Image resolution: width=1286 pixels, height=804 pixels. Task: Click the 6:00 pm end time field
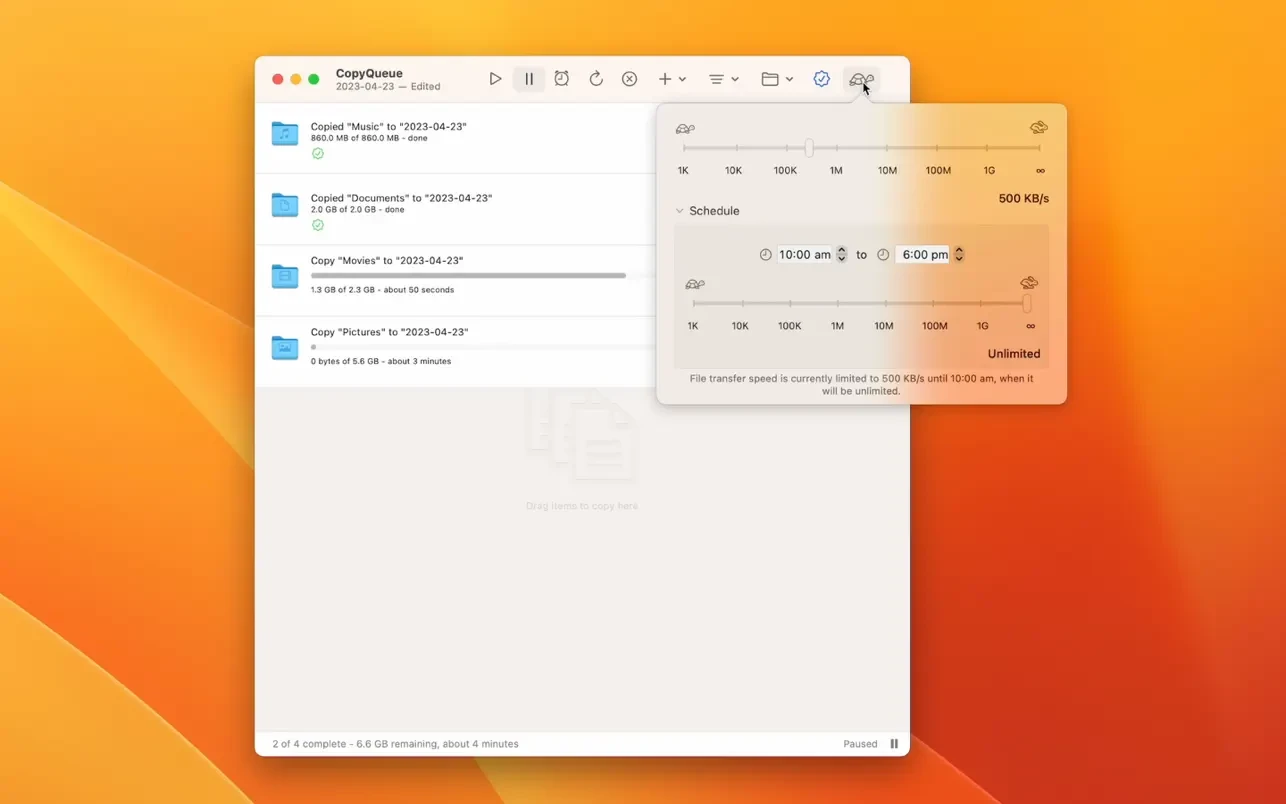[x=923, y=255]
